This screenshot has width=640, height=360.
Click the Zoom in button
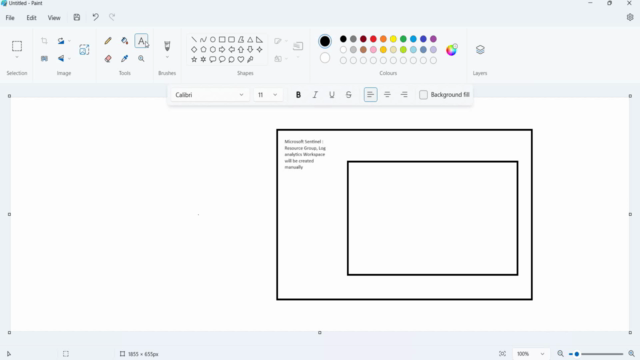coord(631,354)
